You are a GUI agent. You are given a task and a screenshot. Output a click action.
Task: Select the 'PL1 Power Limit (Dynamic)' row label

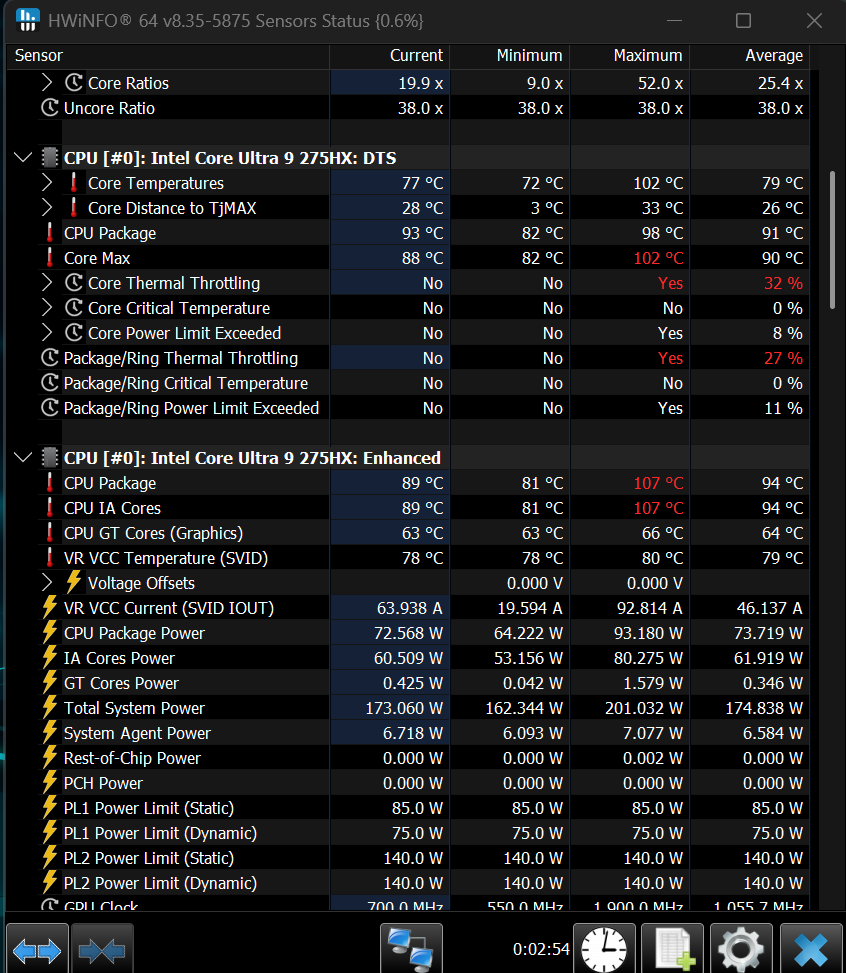(160, 833)
